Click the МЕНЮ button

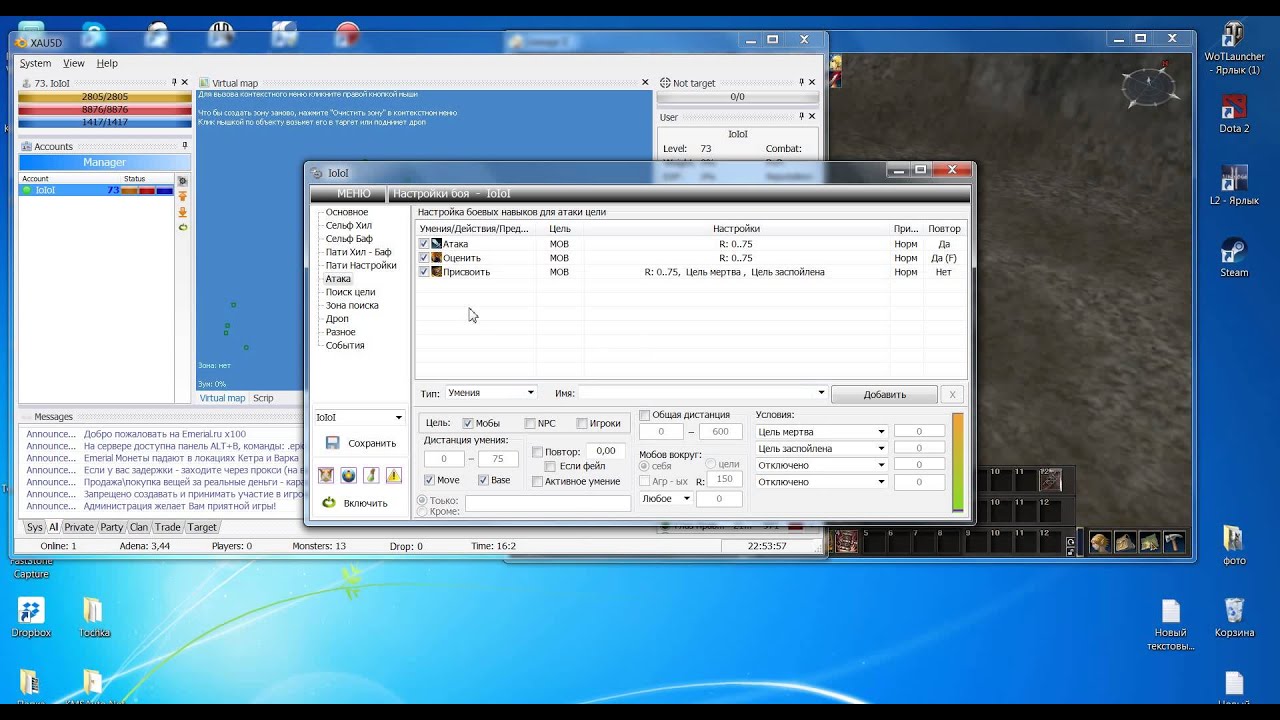354,194
